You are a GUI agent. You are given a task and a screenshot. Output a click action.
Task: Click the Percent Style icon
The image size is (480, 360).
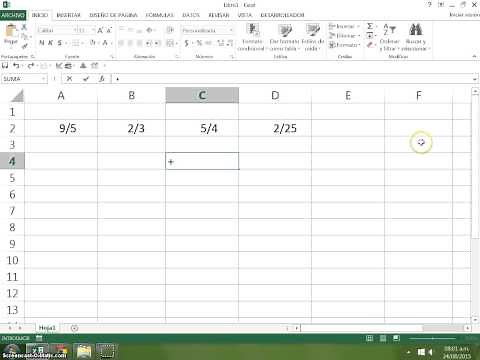pos(199,43)
